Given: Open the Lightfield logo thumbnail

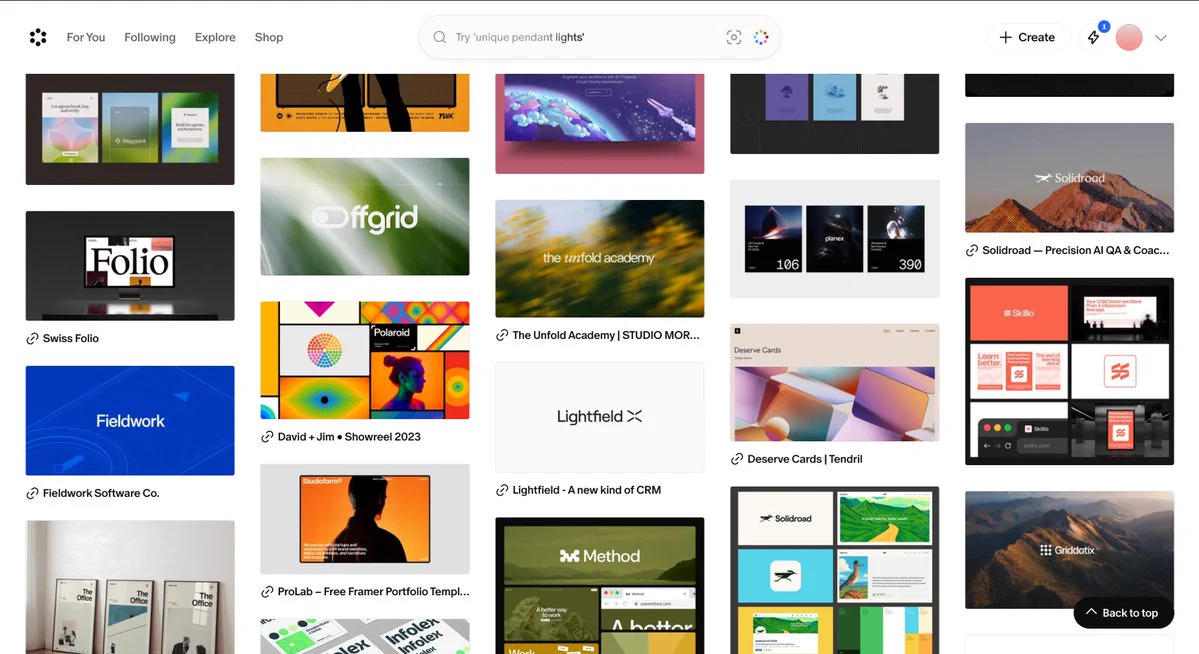Looking at the screenshot, I should tap(600, 417).
